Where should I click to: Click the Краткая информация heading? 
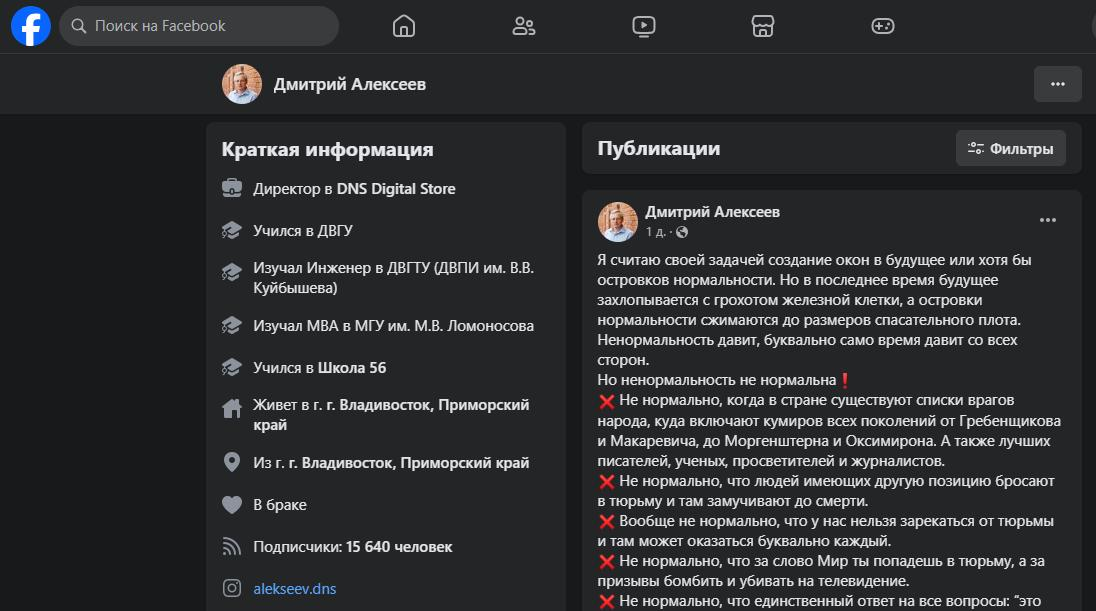pos(327,149)
